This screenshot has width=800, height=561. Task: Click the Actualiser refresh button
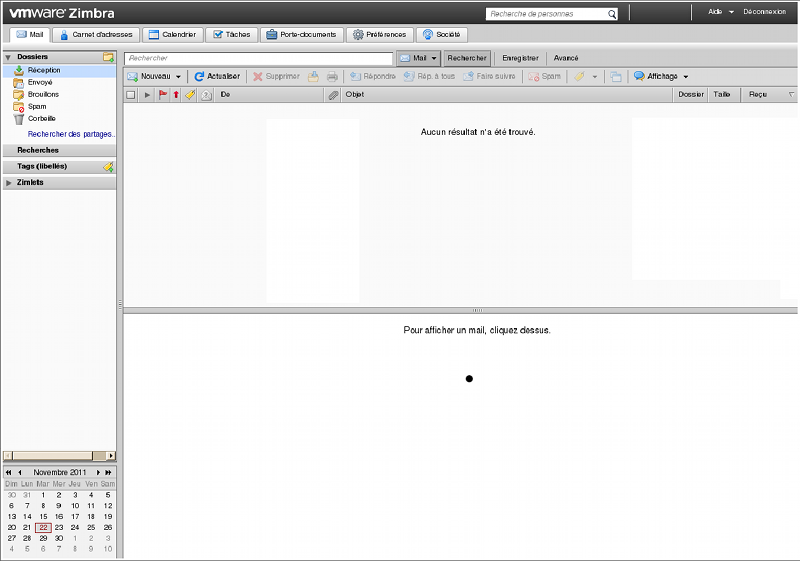coord(217,76)
